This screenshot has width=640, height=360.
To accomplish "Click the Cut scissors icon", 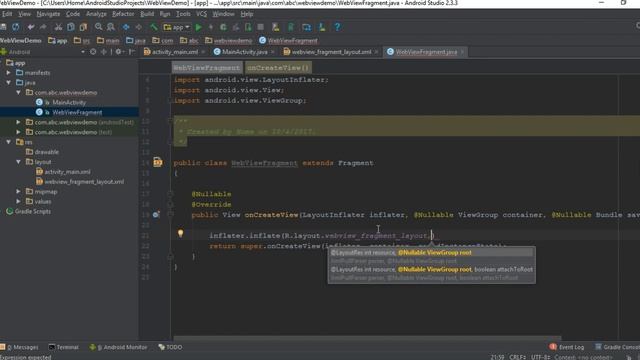I will click(x=58, y=27).
